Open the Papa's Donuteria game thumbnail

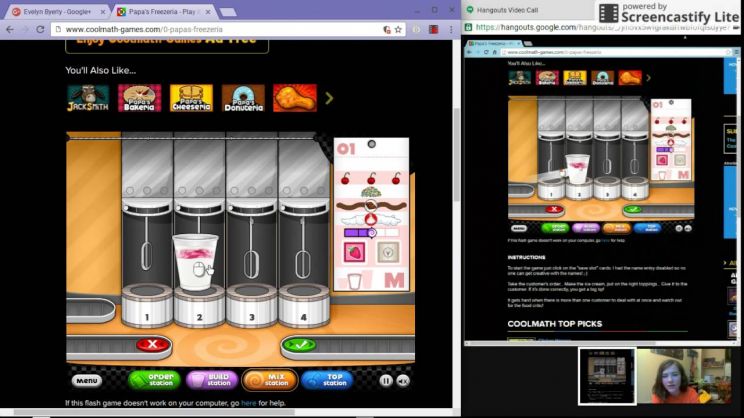coord(243,98)
